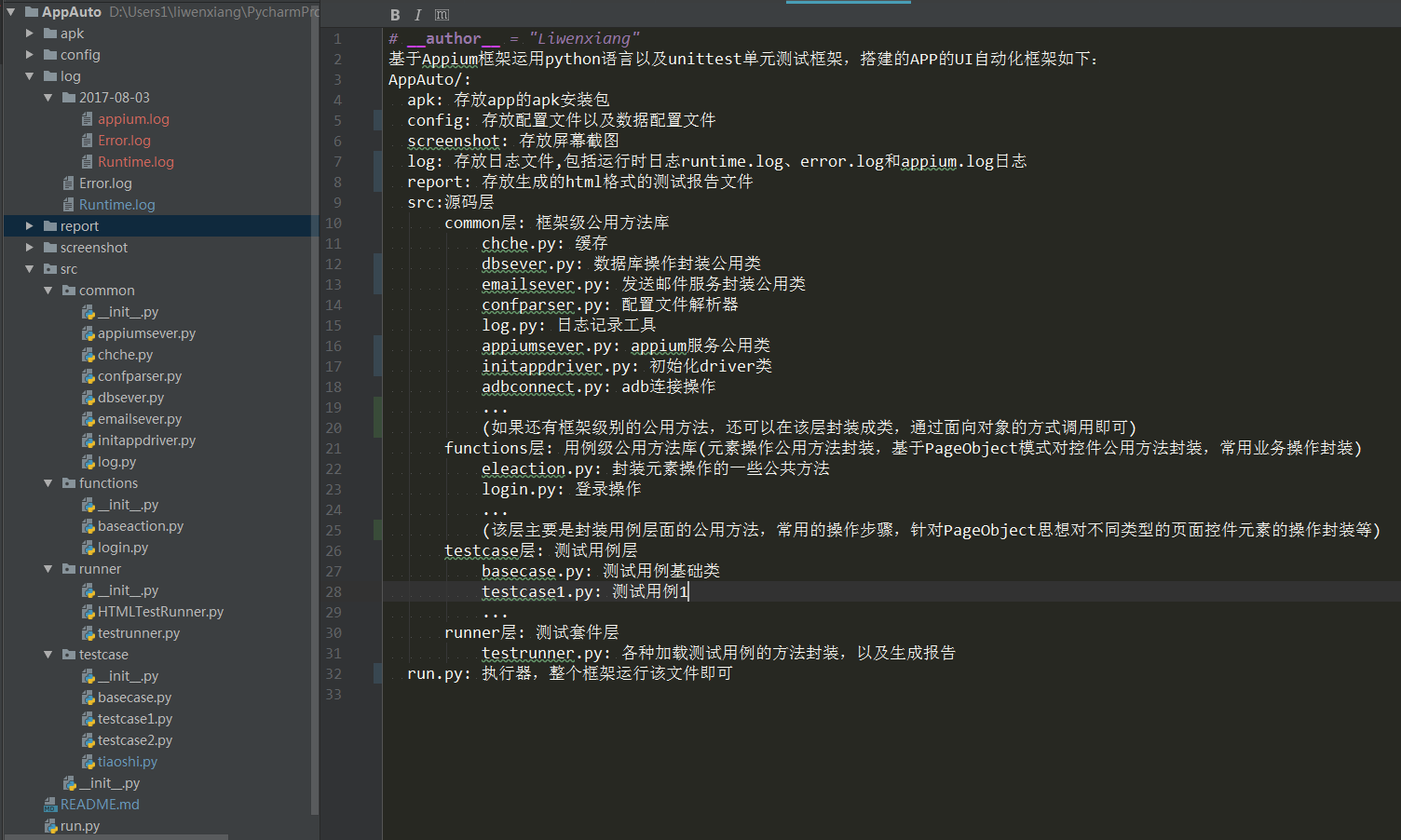Click the 'run.py:' text on line 32
Viewport: 1401px width, 840px height.
pos(440,673)
